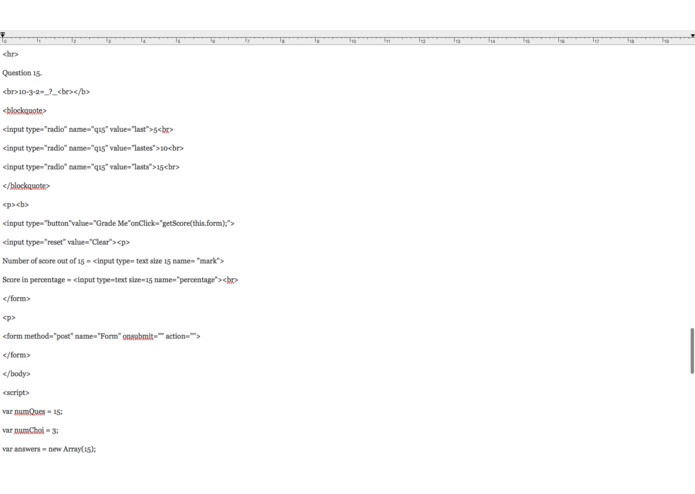The height and width of the screenshot is (494, 695).
Task: Click the second '</form>' line above '</body>'
Action: pos(16,355)
